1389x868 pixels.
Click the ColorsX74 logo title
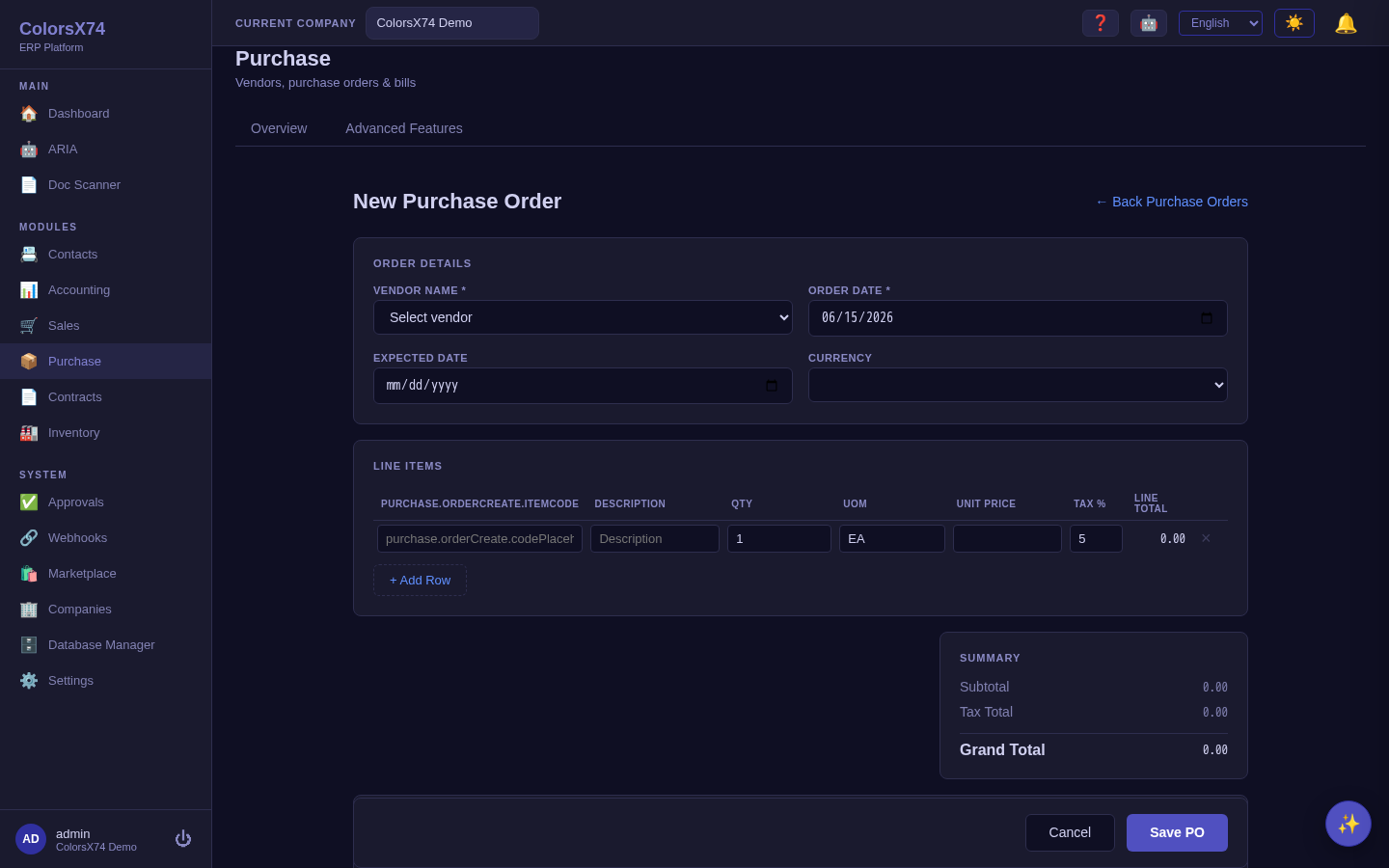point(63,29)
